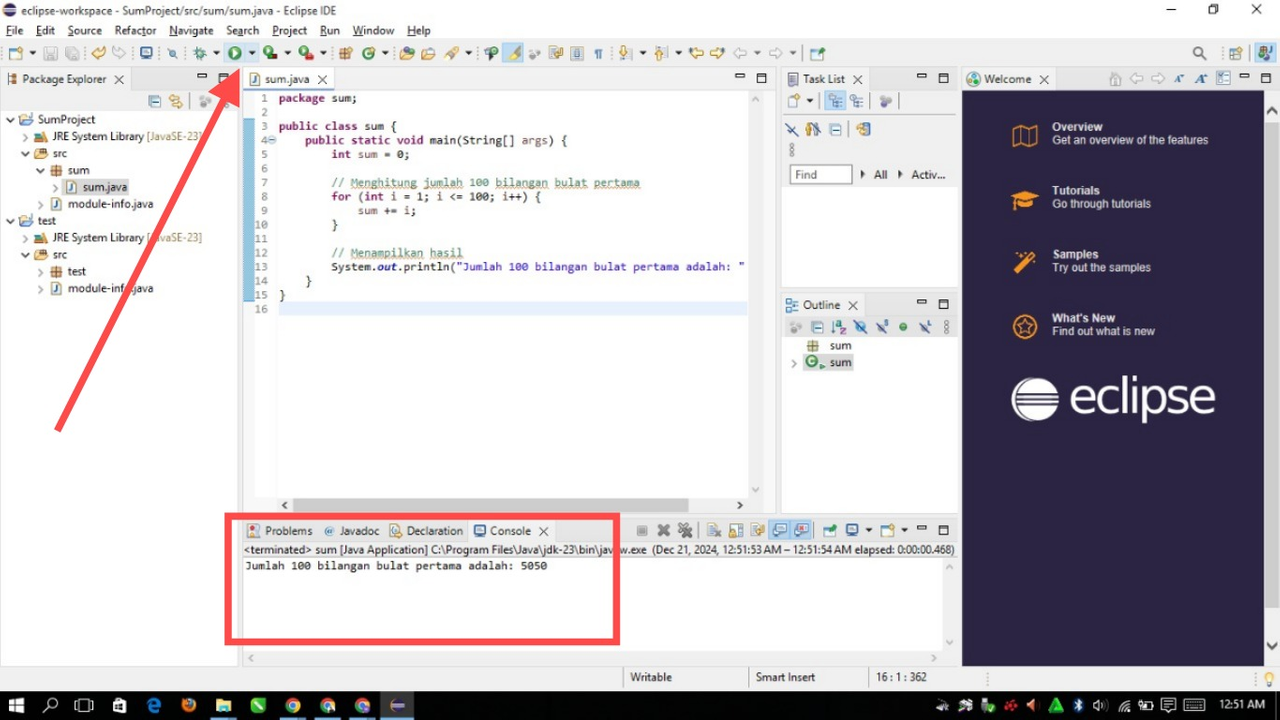Start the Debug bug icon in toolbar
This screenshot has height=720, width=1280.
200,53
